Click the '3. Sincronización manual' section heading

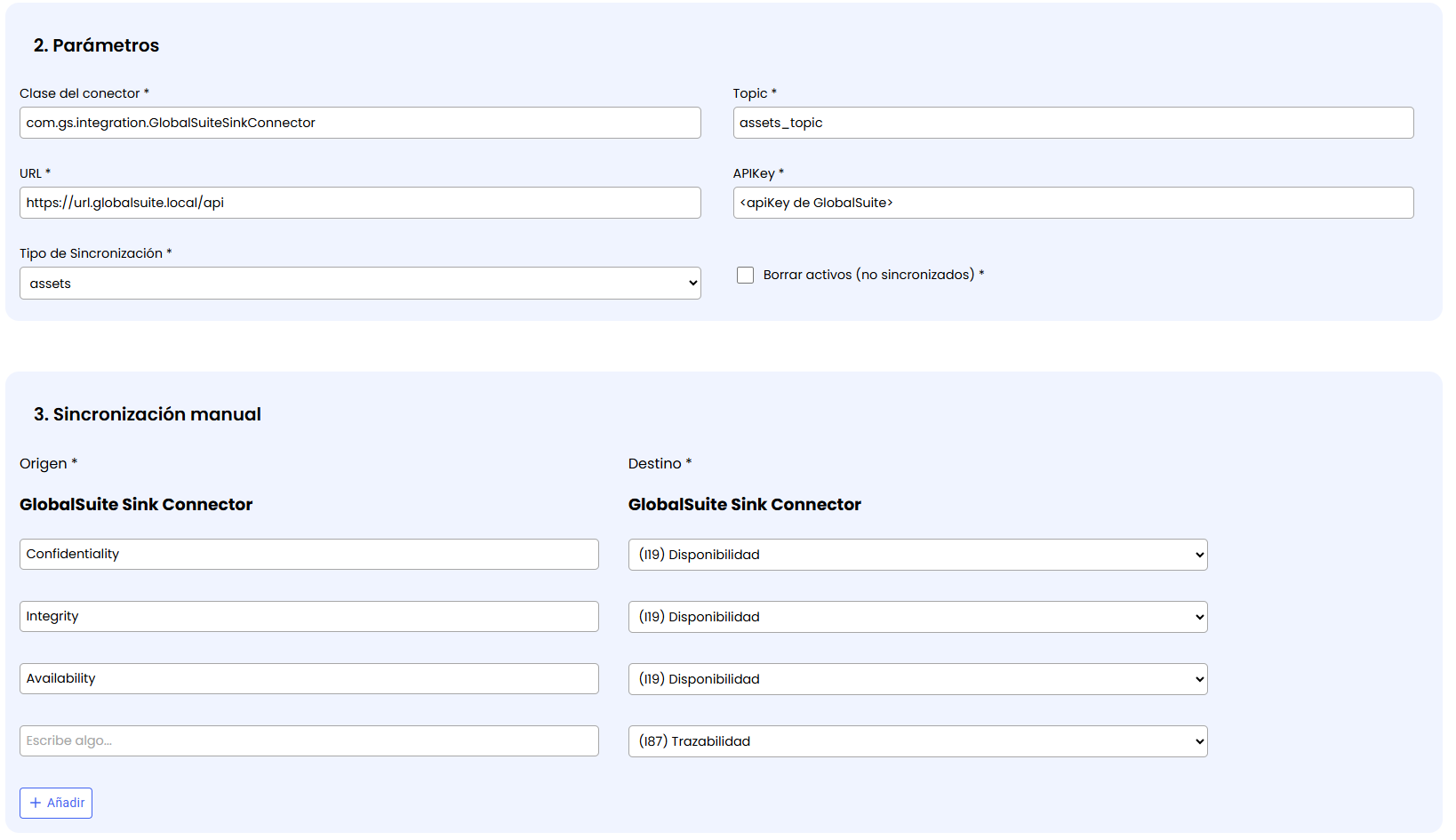click(x=148, y=414)
